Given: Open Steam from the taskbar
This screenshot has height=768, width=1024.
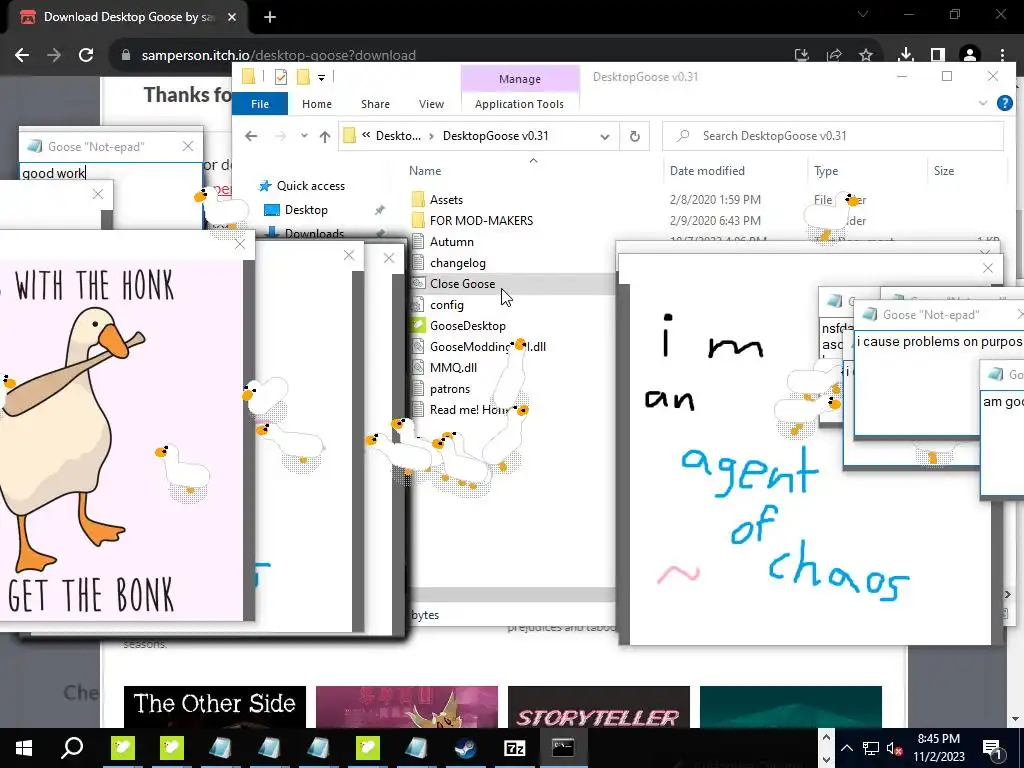Looking at the screenshot, I should click(466, 748).
